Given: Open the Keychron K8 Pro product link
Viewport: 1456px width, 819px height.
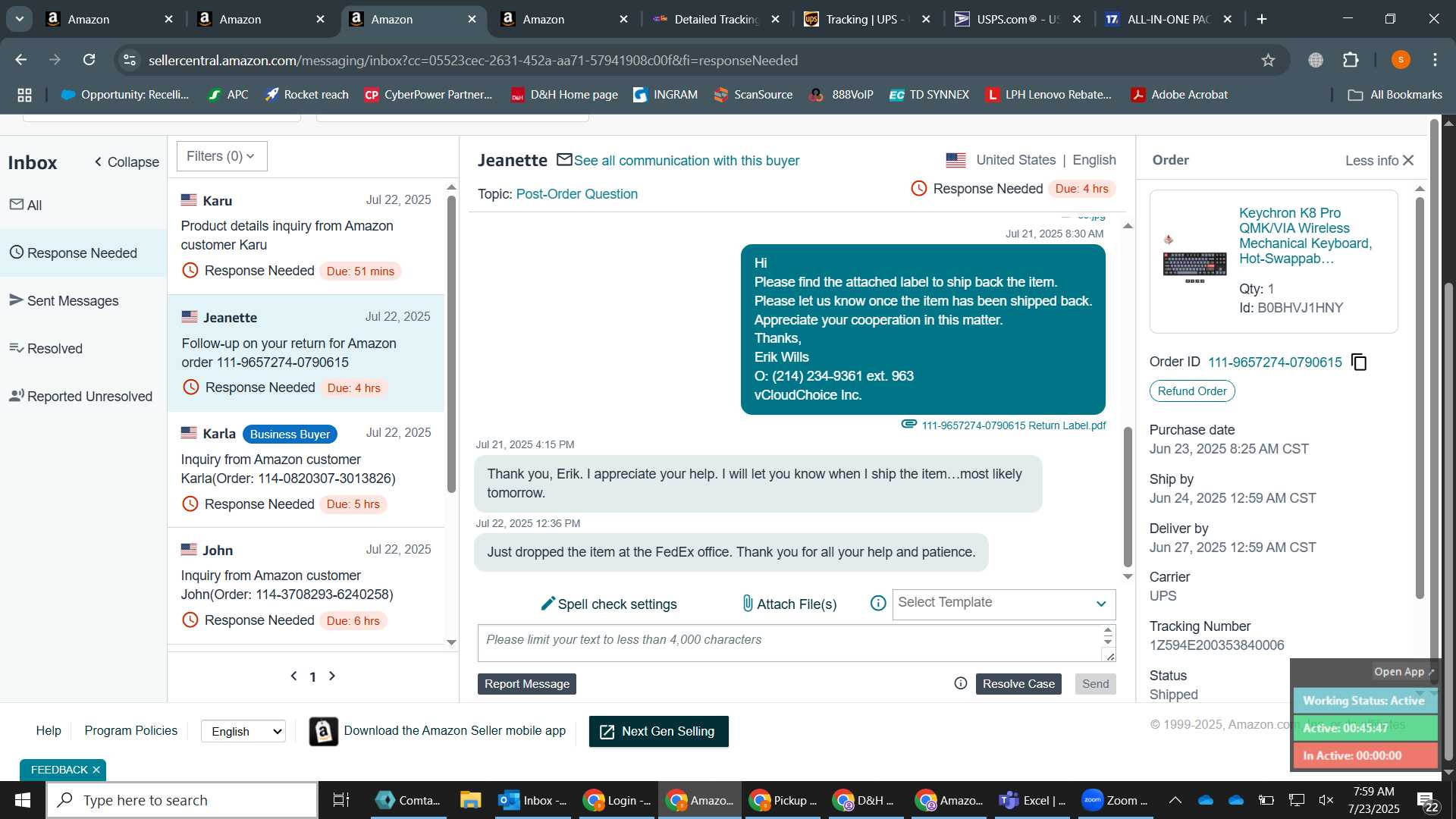Looking at the screenshot, I should (x=1305, y=236).
